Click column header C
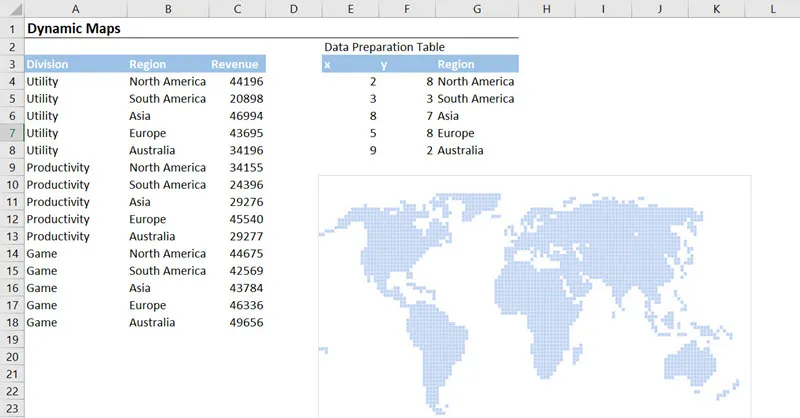Image resolution: width=800 pixels, height=418 pixels. tap(237, 9)
